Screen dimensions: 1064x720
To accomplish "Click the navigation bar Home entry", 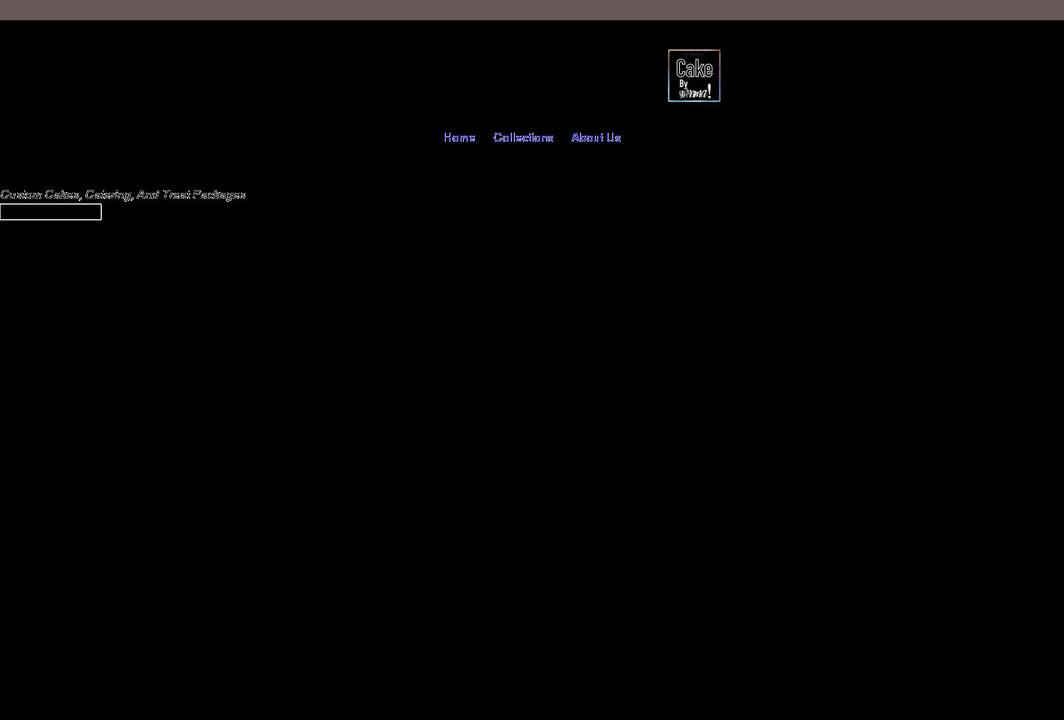I will [459, 137].
